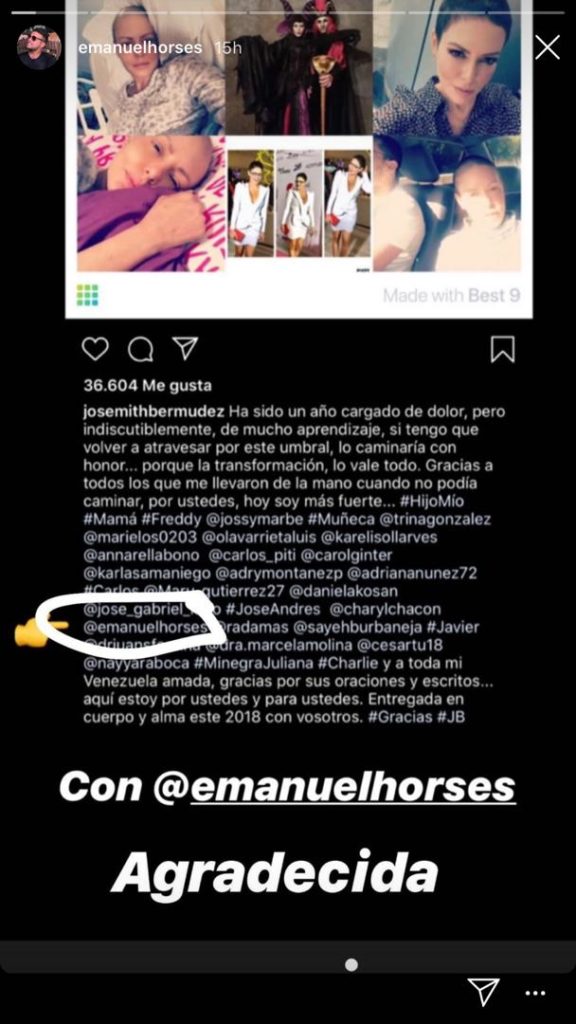
Task: Tap the Con @emanuelhorses mention sticker
Action: point(287,787)
